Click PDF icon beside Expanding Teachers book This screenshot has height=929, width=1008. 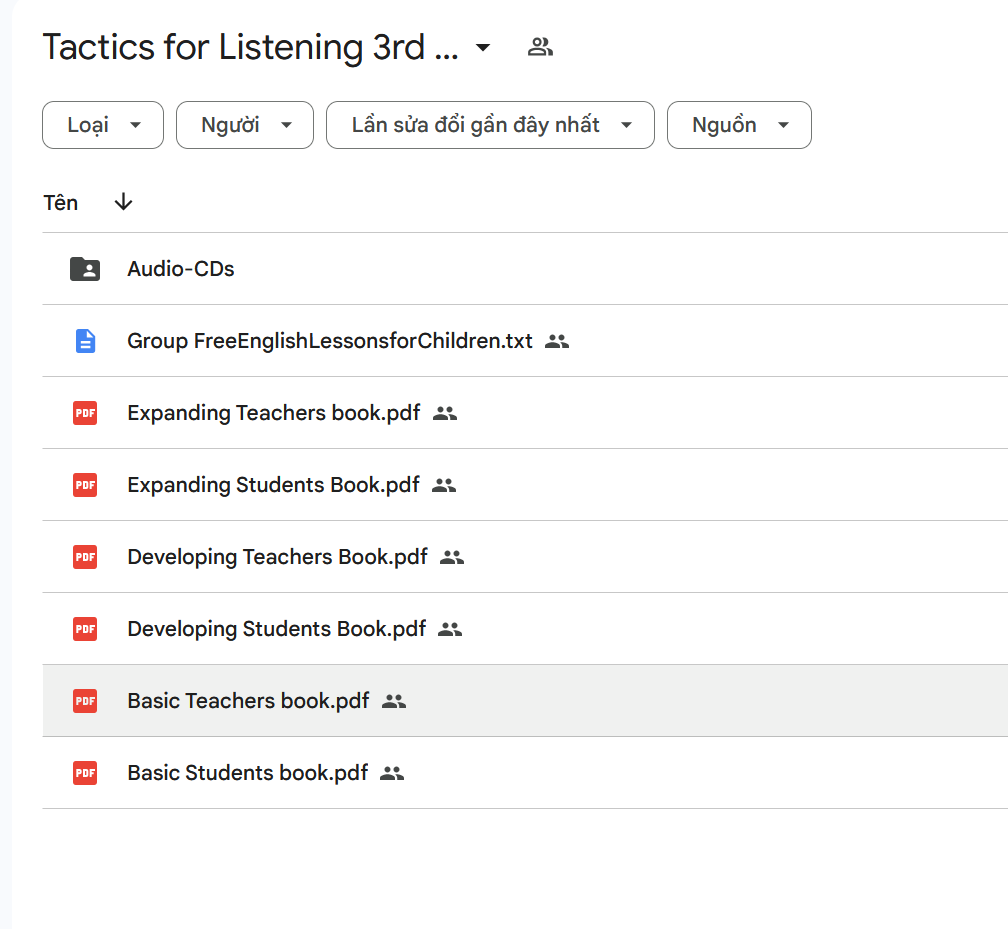click(x=85, y=413)
